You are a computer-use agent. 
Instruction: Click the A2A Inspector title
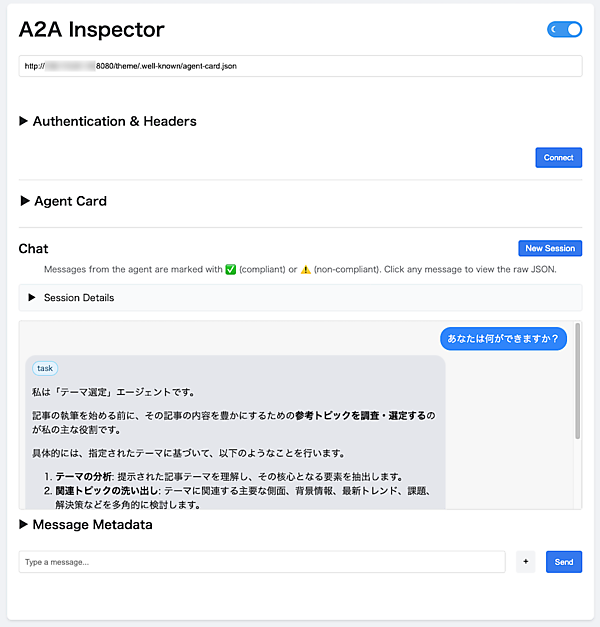(x=92, y=30)
